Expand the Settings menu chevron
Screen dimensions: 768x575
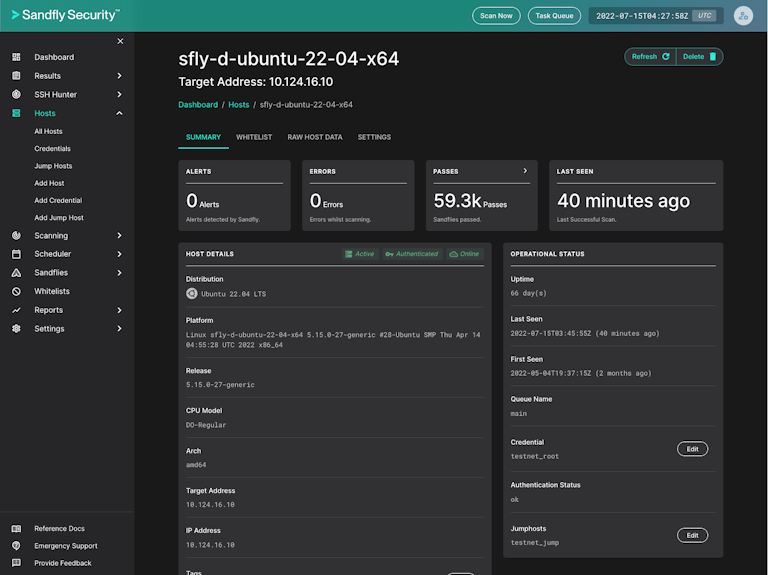[119, 329]
